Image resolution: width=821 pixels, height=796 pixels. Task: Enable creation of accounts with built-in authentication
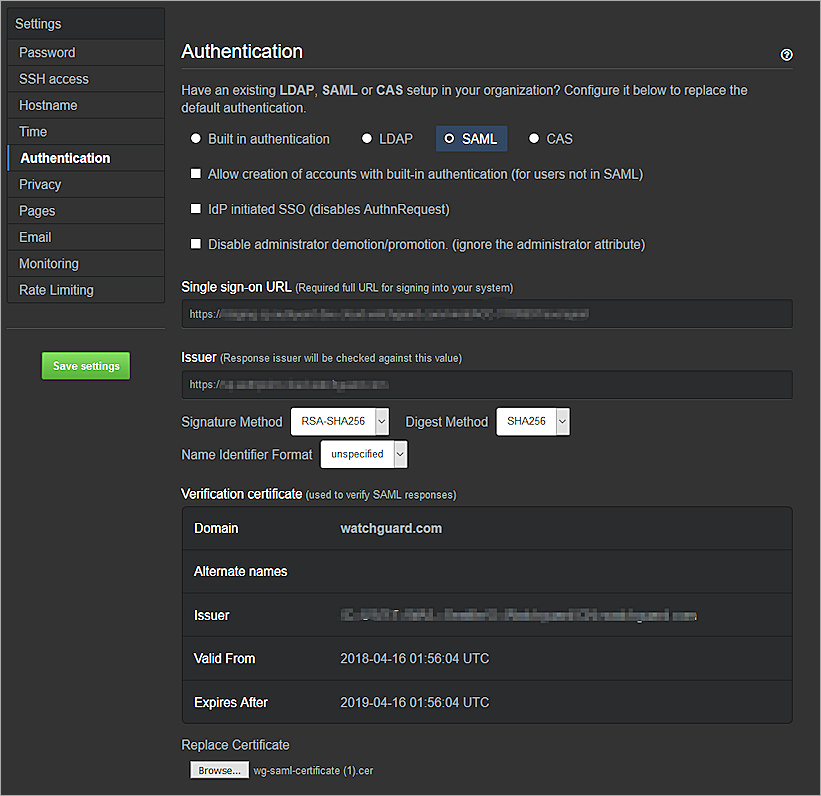[x=196, y=174]
